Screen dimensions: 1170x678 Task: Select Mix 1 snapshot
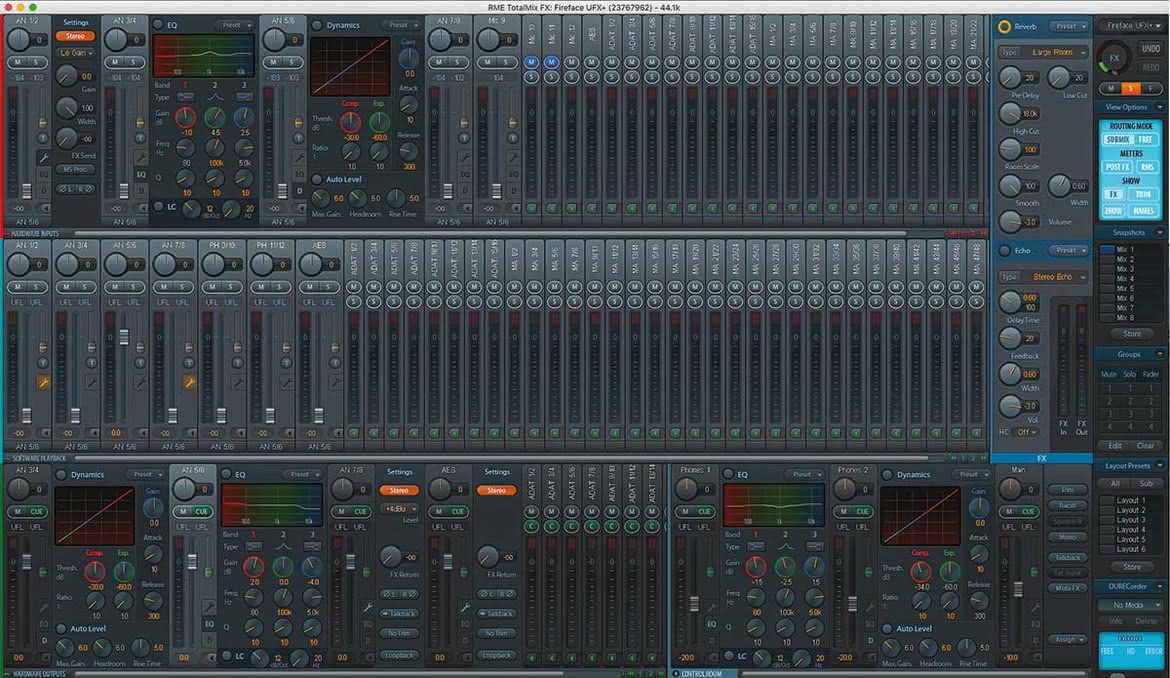pyautogui.click(x=1124, y=250)
